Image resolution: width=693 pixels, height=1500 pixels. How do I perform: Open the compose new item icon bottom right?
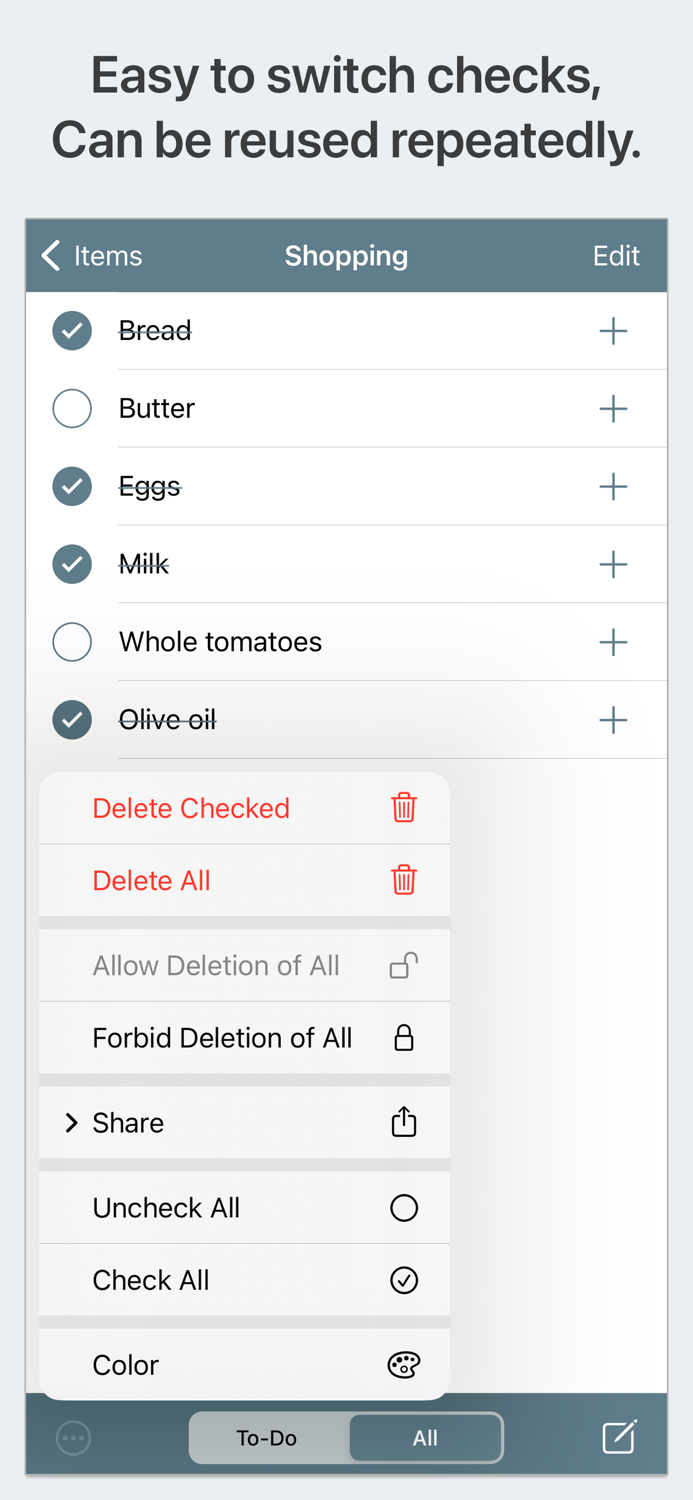[x=618, y=1437]
